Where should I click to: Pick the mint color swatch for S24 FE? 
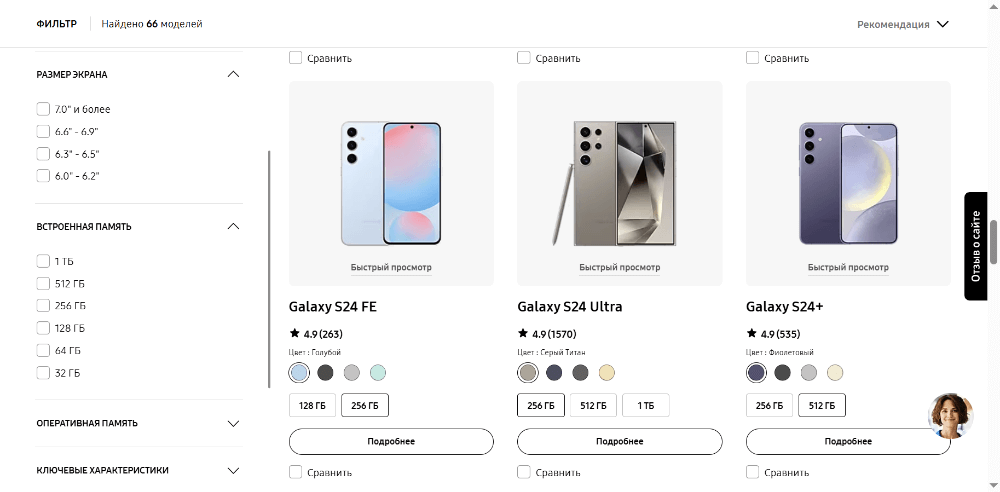click(378, 373)
